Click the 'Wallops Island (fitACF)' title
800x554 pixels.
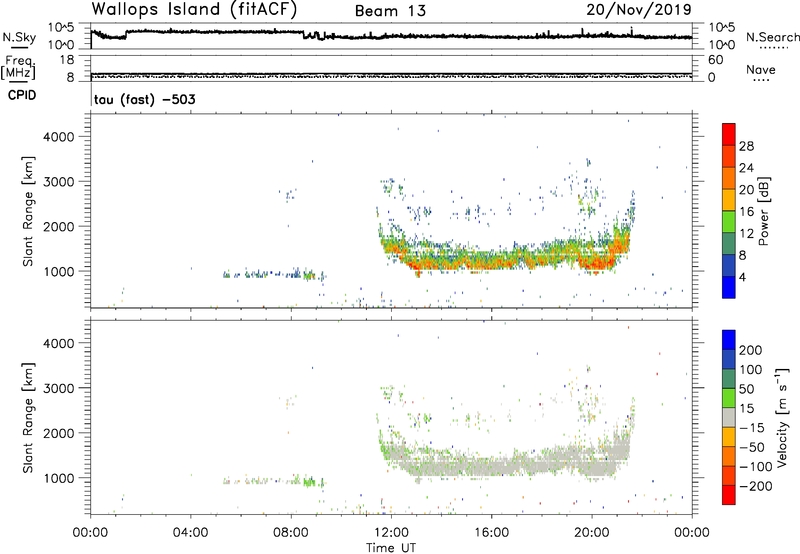click(194, 9)
